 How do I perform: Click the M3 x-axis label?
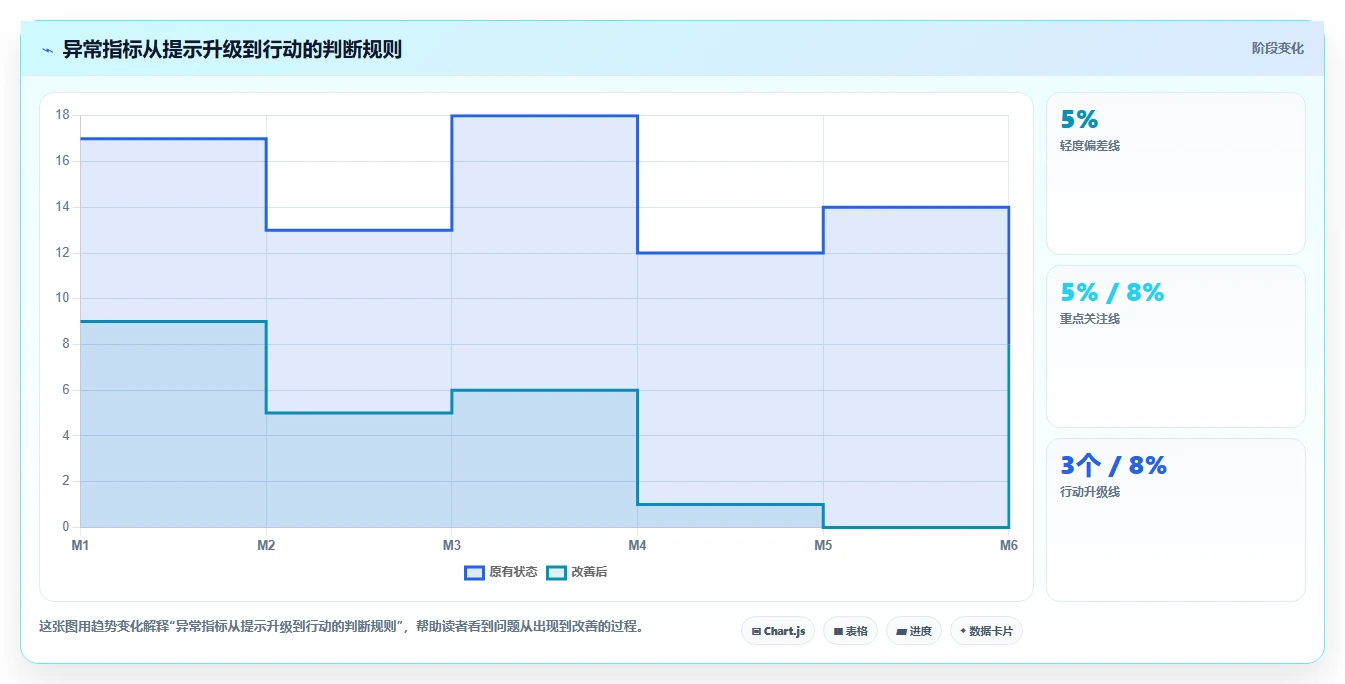point(452,545)
